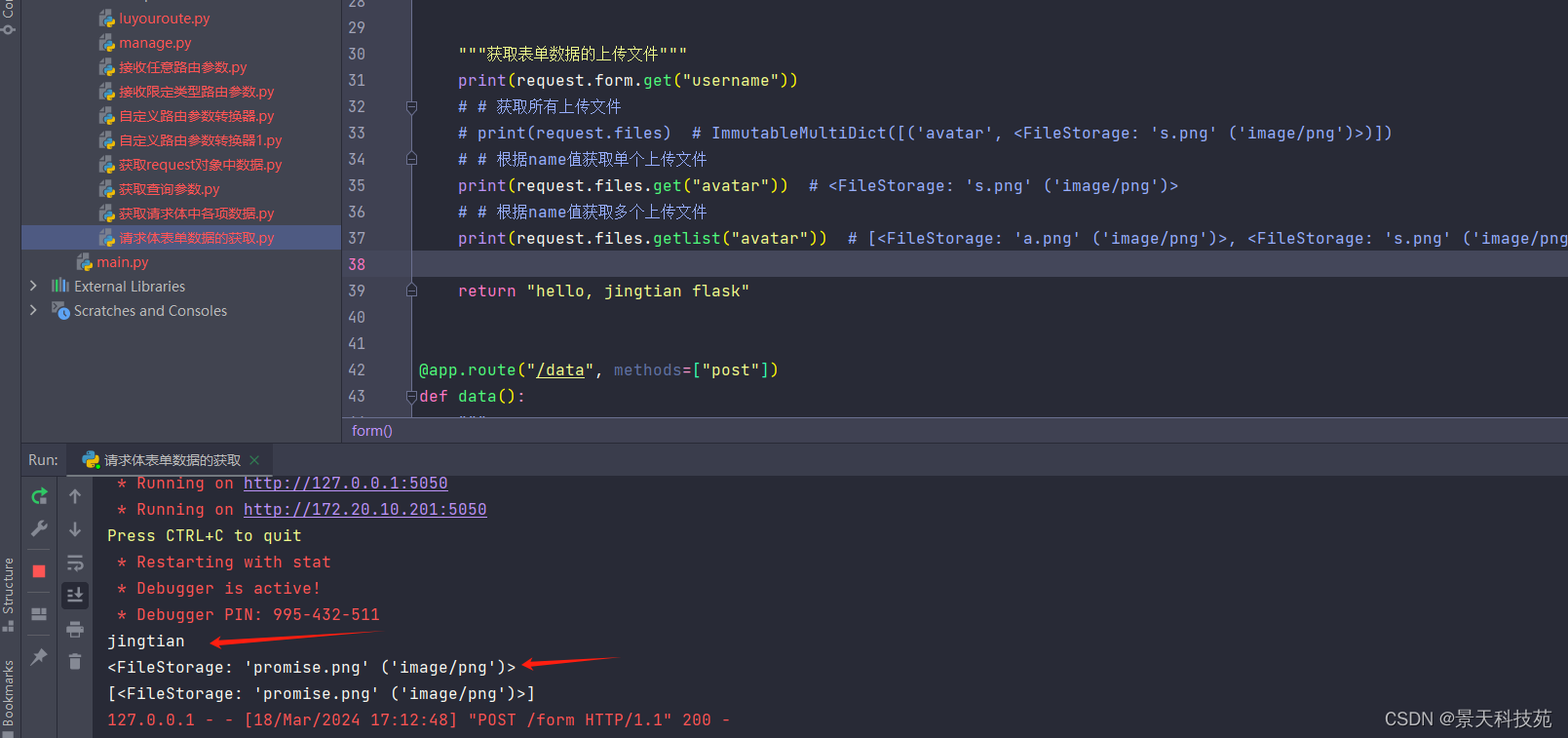
Task: Click gutter line number 38
Action: click(357, 264)
